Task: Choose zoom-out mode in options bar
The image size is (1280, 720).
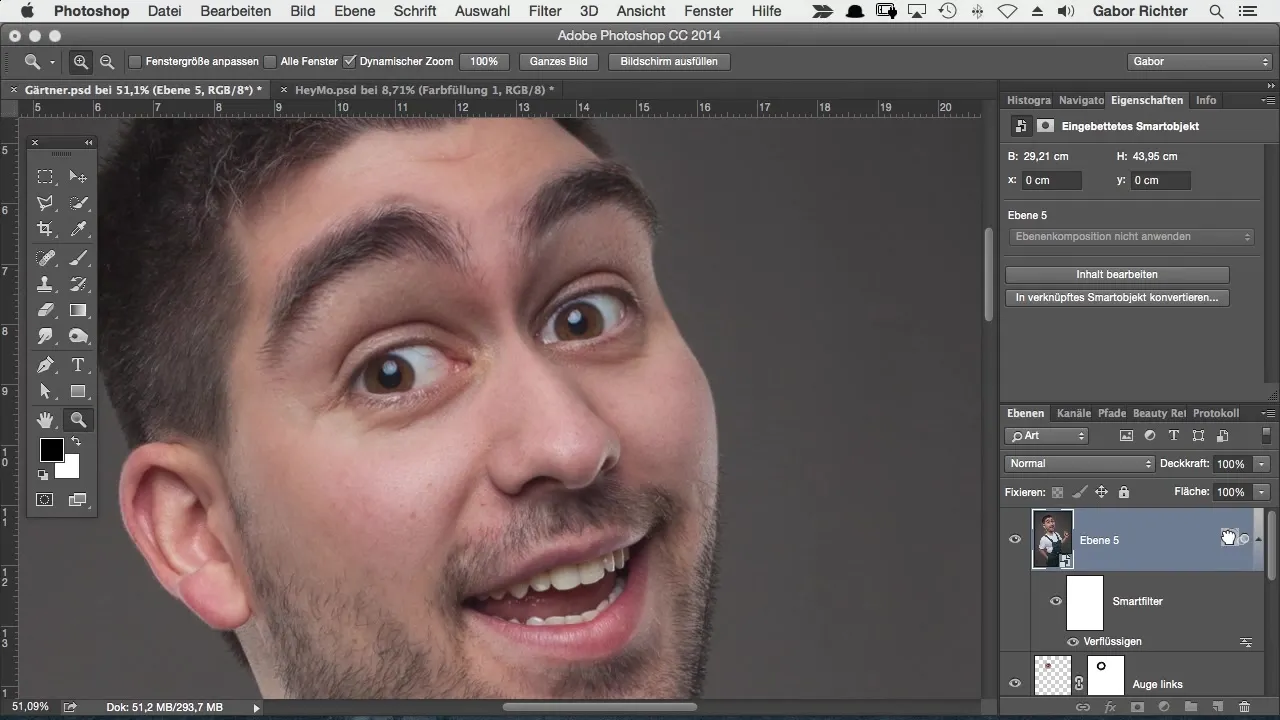Action: pos(106,61)
